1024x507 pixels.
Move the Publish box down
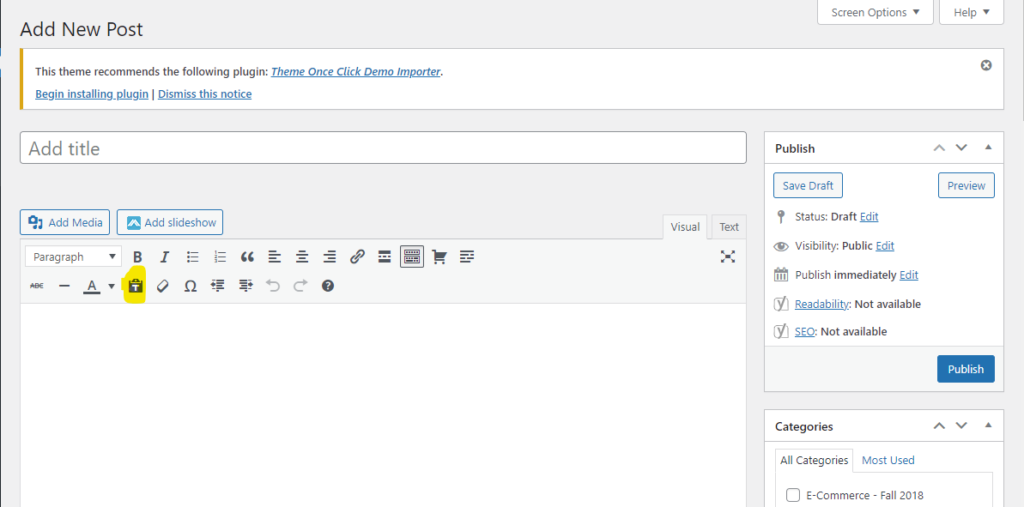pos(961,148)
